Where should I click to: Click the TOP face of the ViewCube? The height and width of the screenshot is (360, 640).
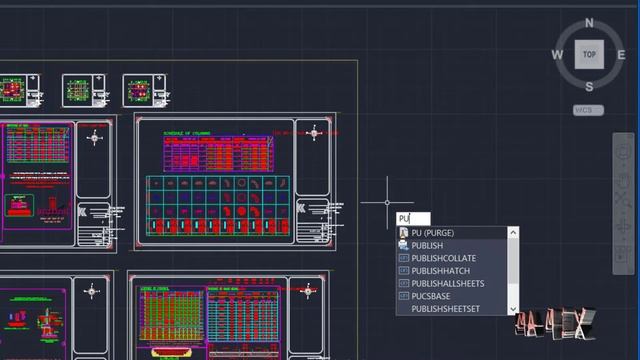[x=589, y=54]
